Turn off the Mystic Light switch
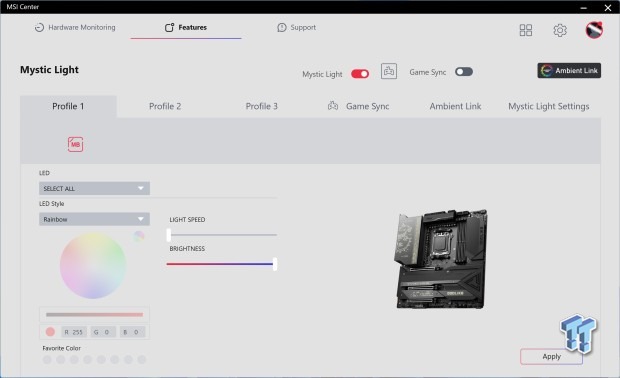Image resolution: width=620 pixels, height=378 pixels. [x=360, y=74]
